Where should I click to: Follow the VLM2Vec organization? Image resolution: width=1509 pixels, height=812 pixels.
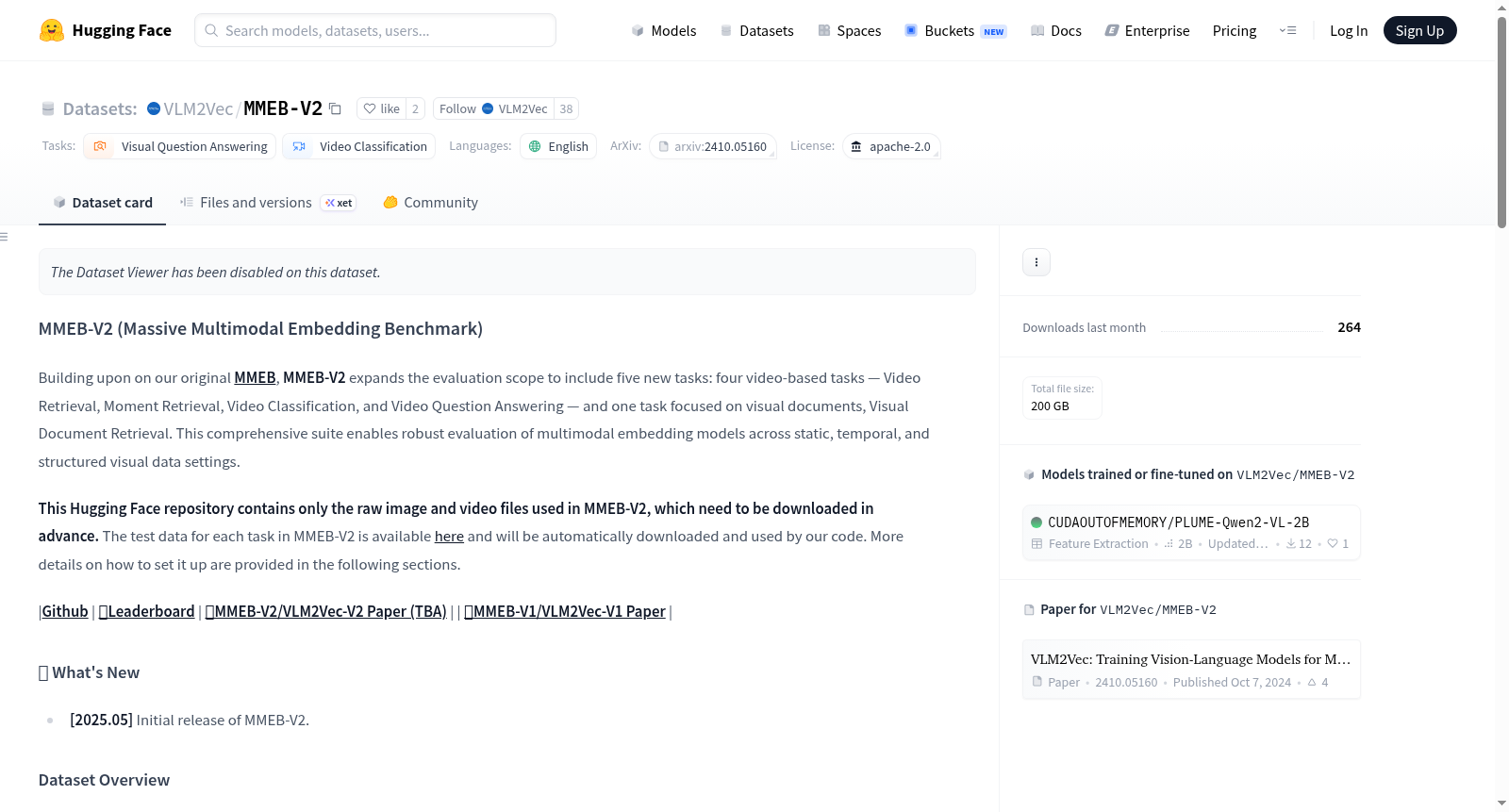point(493,108)
